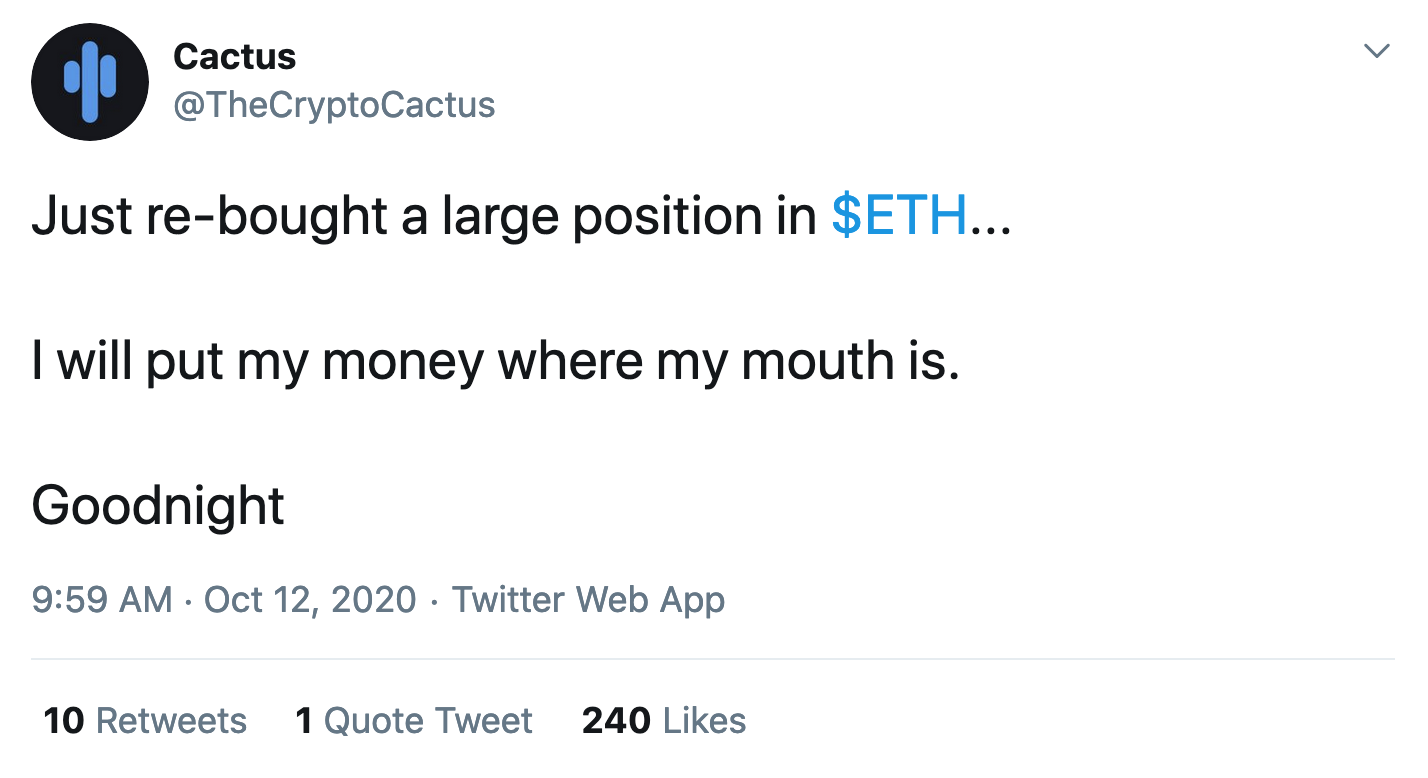
Task: Click the Twitter Web App source label
Action: point(588,600)
